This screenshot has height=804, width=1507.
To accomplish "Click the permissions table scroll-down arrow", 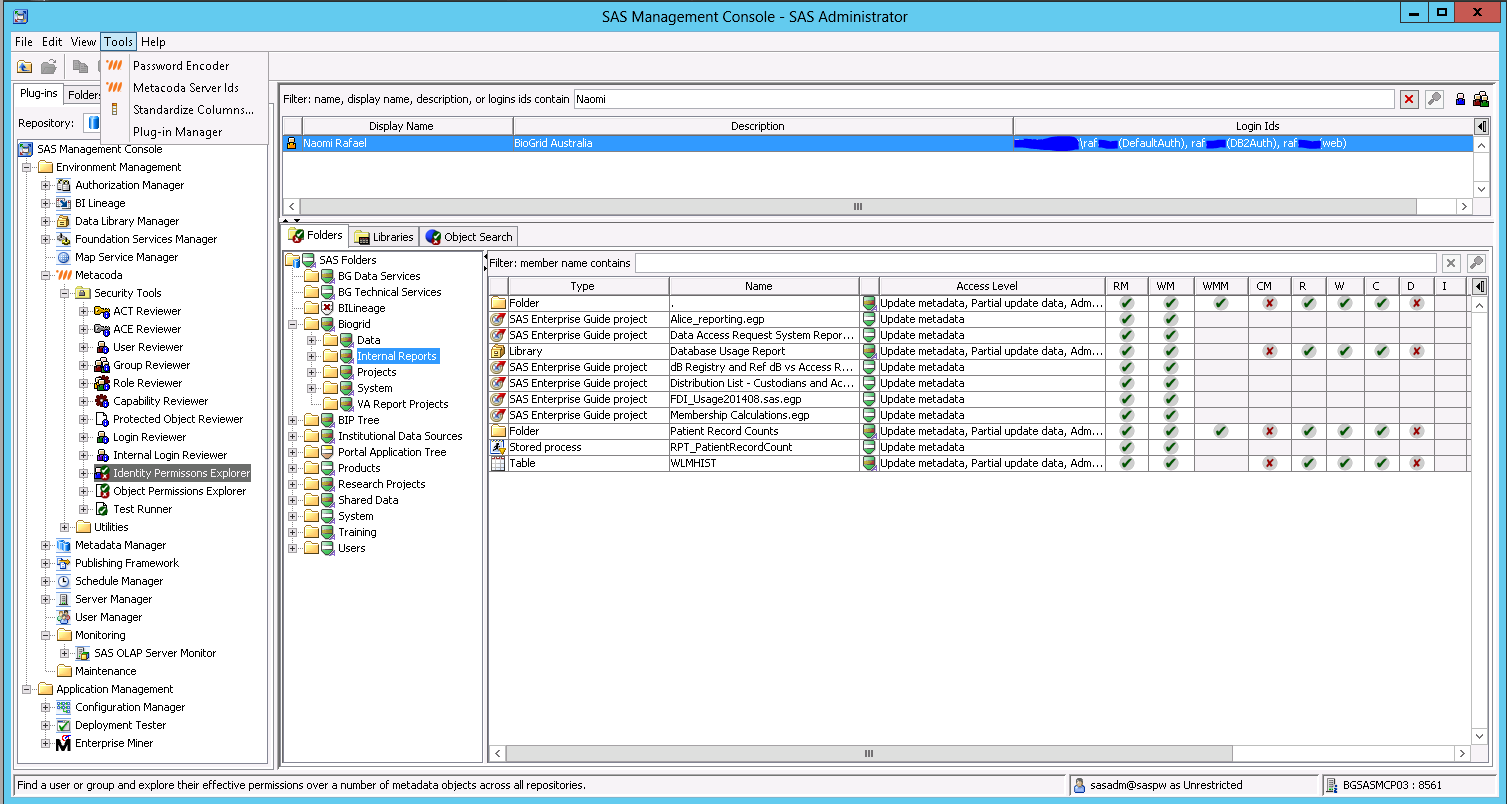I will pyautogui.click(x=1481, y=736).
